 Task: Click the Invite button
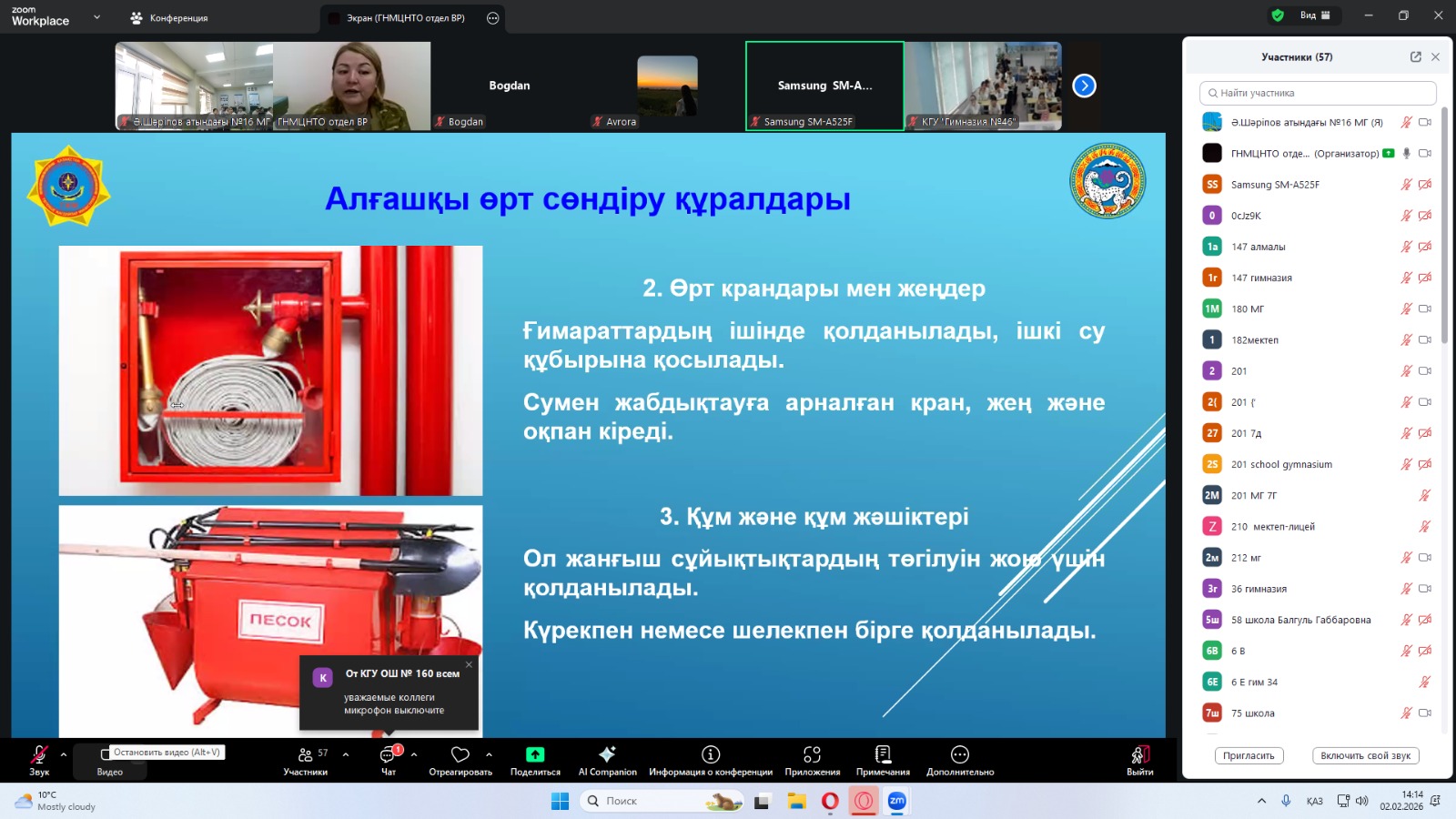(x=1249, y=755)
